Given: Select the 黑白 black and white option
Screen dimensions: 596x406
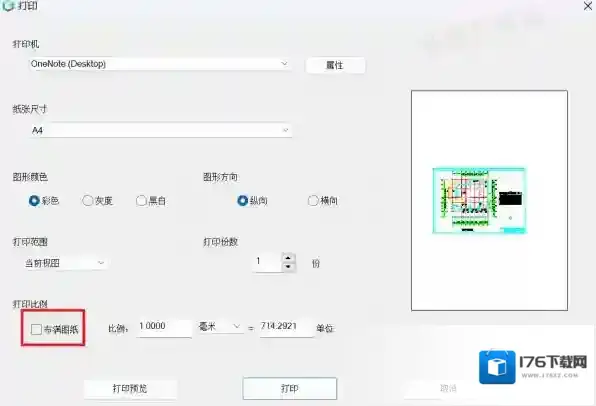Looking at the screenshot, I should [141, 200].
